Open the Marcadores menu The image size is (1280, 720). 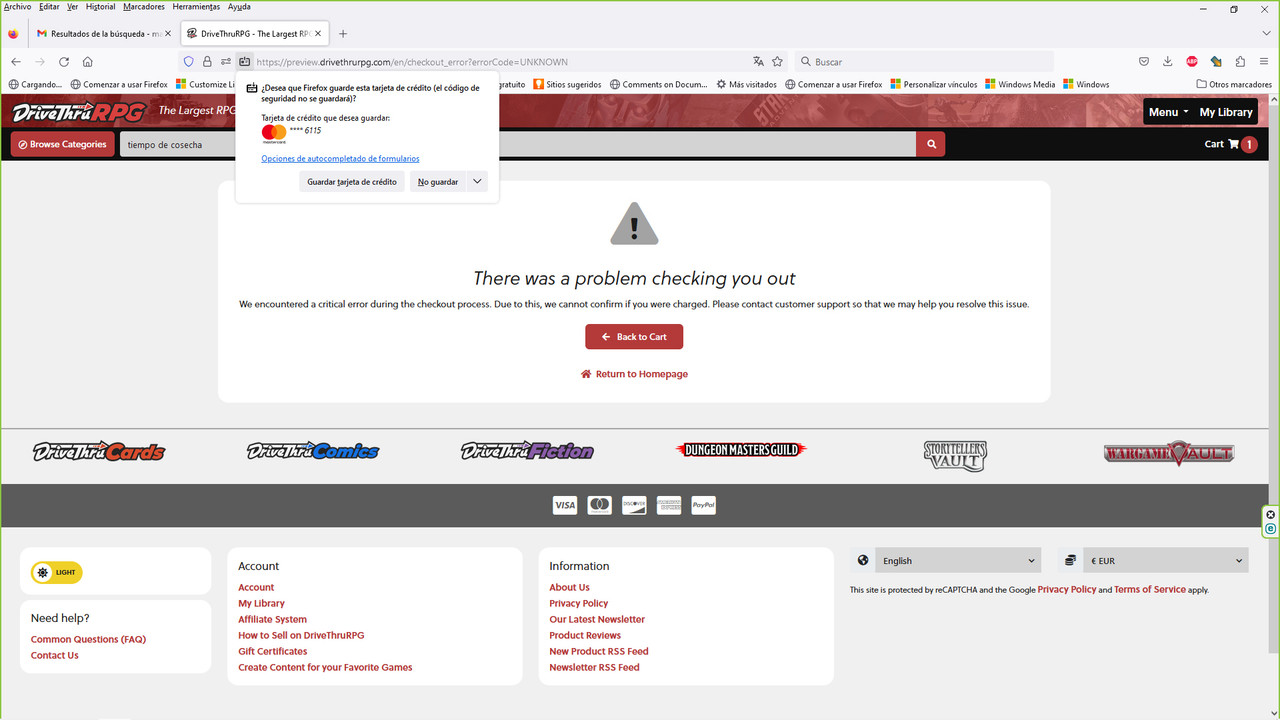(144, 7)
